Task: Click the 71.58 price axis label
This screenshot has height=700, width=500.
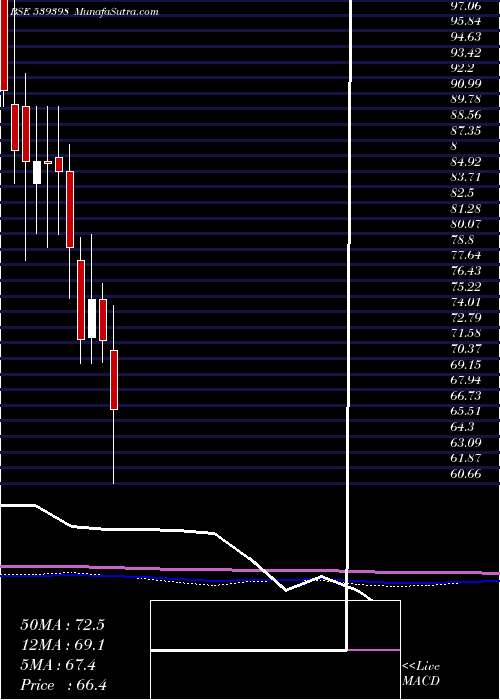Action: tap(466, 333)
